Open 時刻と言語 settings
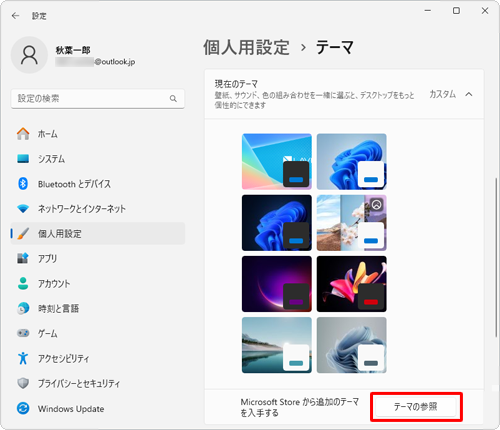 pyautogui.click(x=98, y=308)
